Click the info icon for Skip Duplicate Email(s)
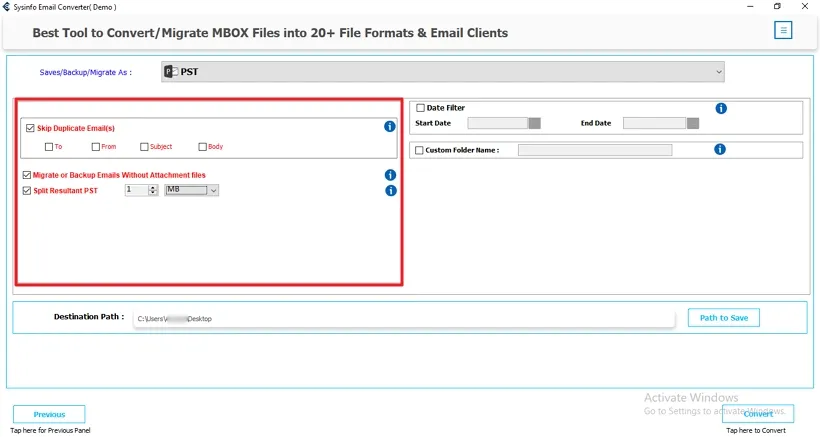Image resolution: width=820 pixels, height=437 pixels. [390, 126]
